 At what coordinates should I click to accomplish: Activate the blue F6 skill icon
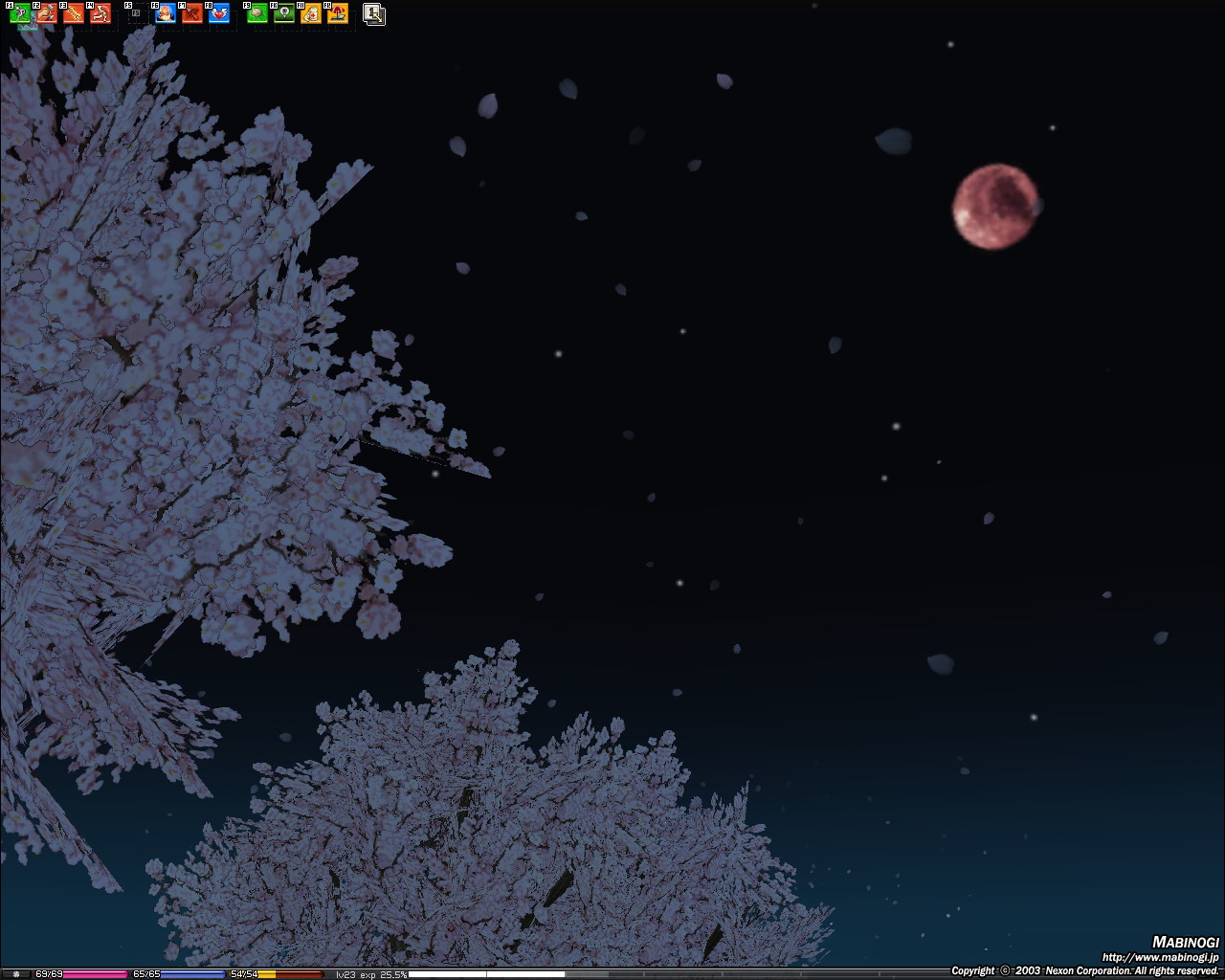pyautogui.click(x=165, y=13)
